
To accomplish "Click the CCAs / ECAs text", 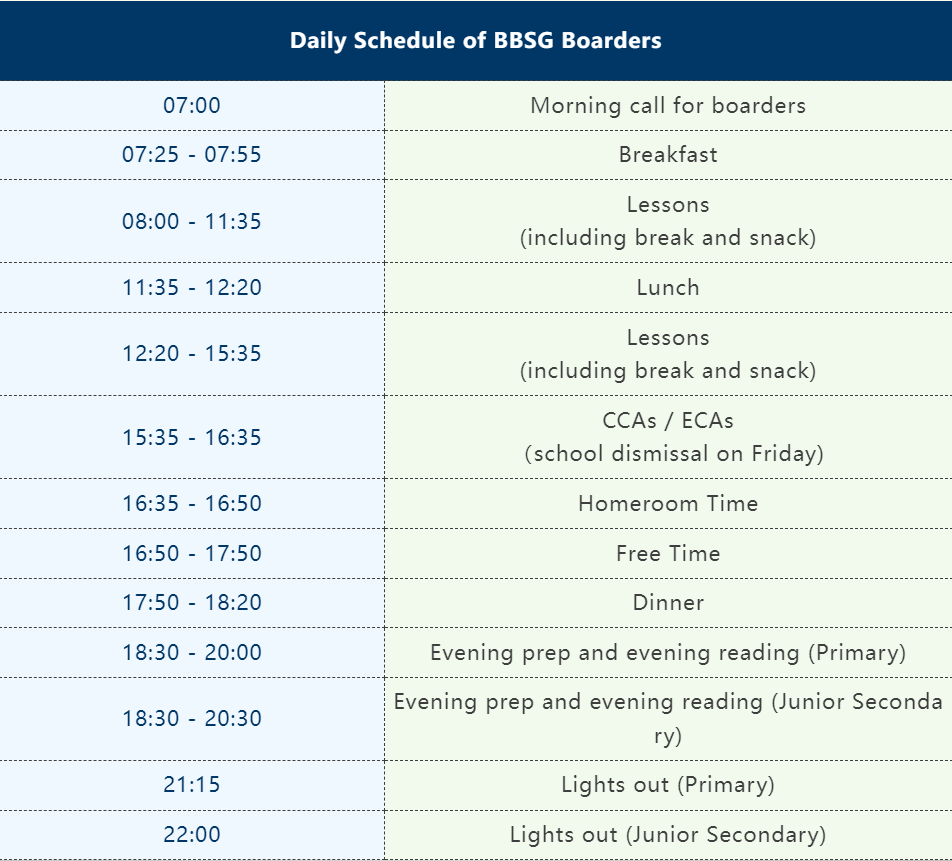I will pos(668,421).
